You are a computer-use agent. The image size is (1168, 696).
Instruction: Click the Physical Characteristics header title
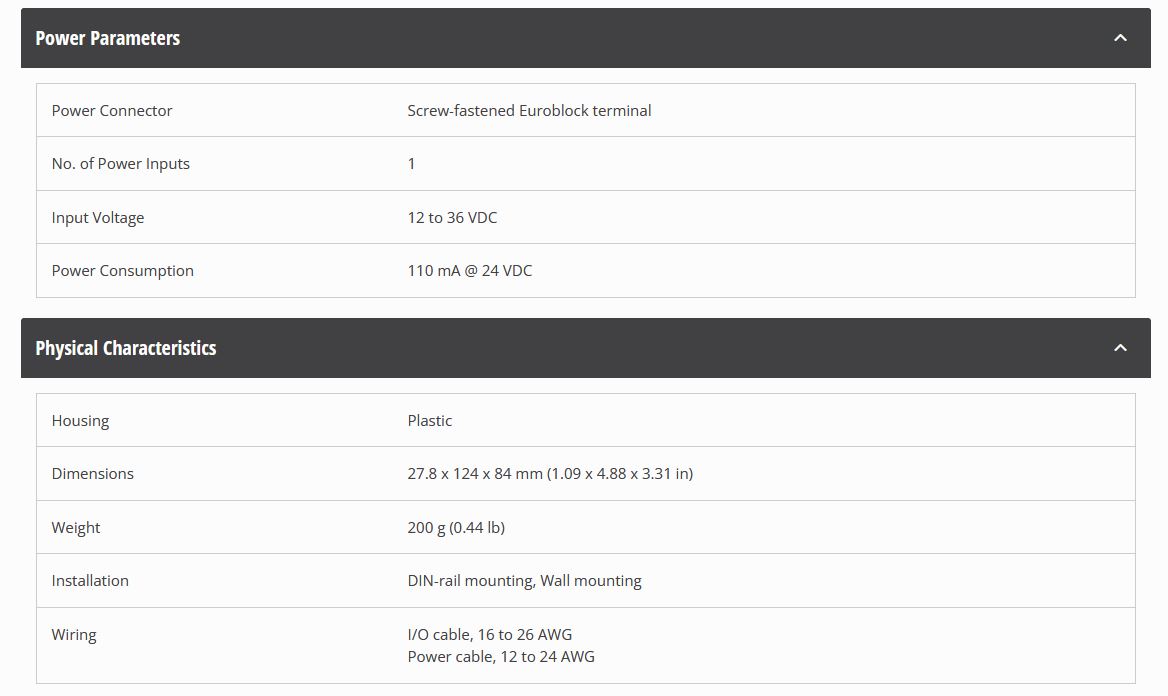(x=126, y=348)
